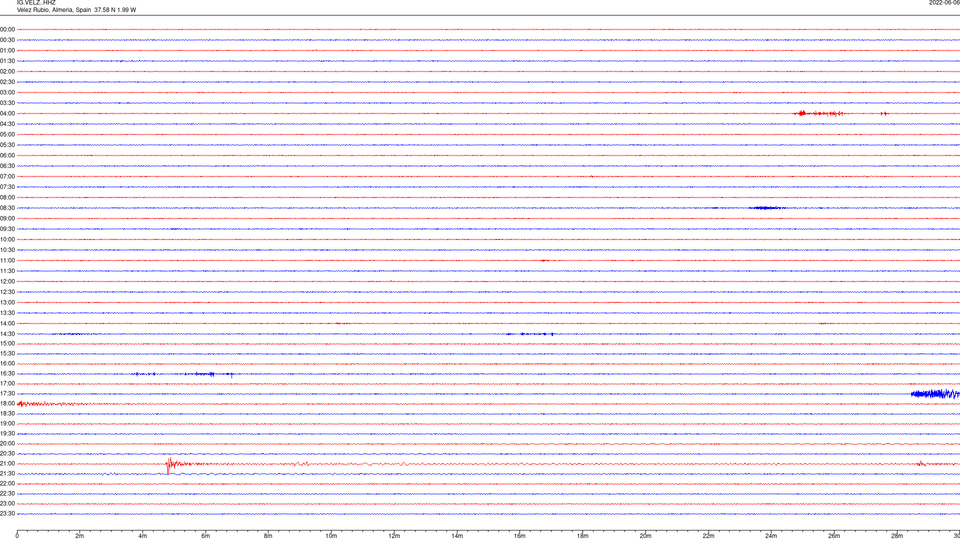The image size is (960, 540).
Task: Select the 18:00 row label
Action: [x=8, y=403]
